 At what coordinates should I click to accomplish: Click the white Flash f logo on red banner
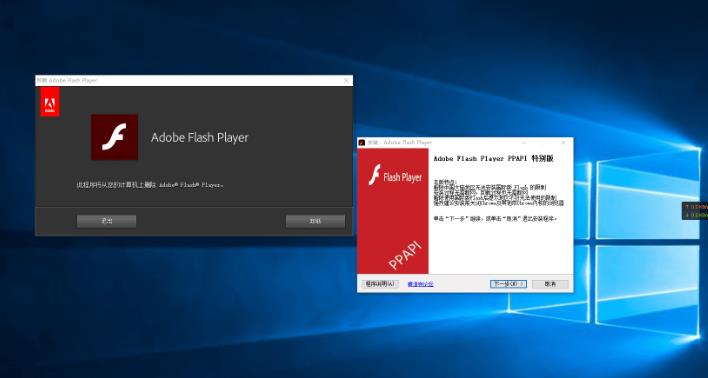click(374, 175)
